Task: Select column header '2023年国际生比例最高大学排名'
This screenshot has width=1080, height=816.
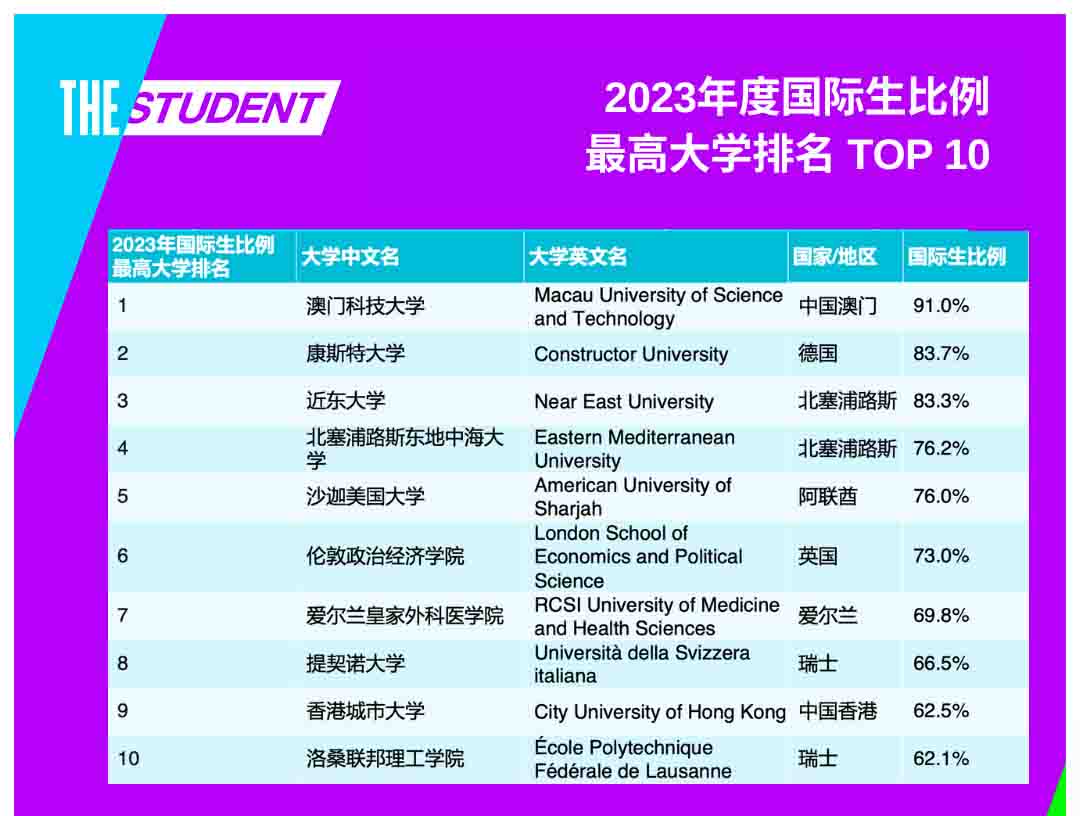Action: click(x=194, y=256)
